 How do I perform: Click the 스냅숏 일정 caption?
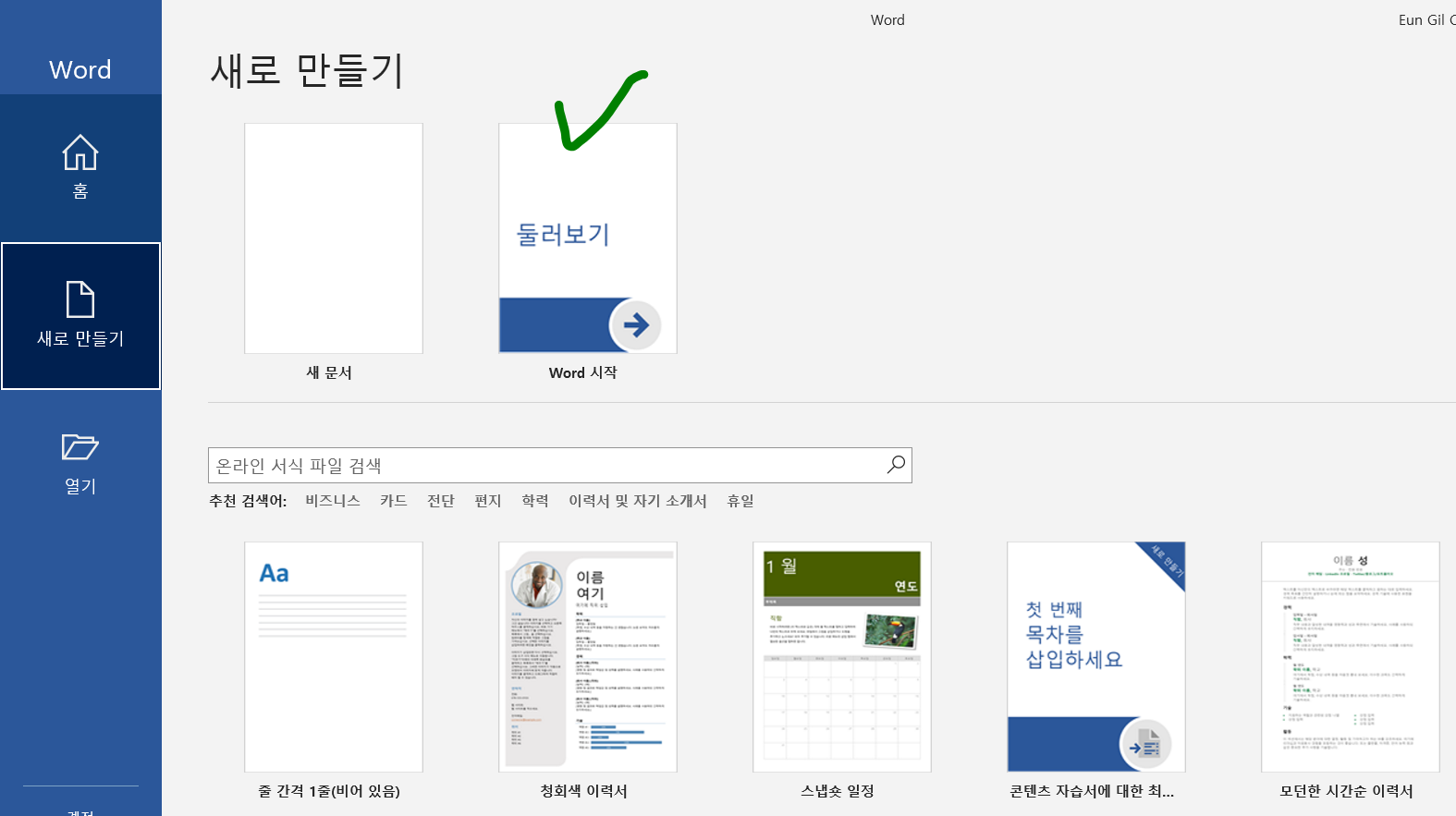tap(838, 791)
